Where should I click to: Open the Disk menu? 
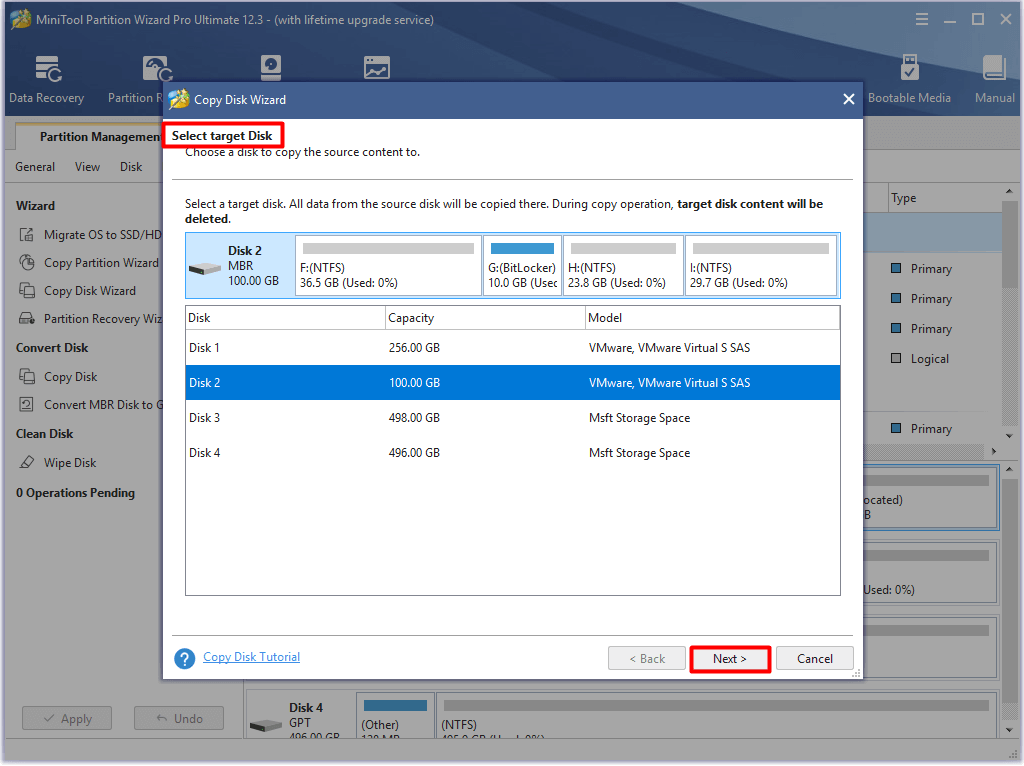[x=131, y=167]
